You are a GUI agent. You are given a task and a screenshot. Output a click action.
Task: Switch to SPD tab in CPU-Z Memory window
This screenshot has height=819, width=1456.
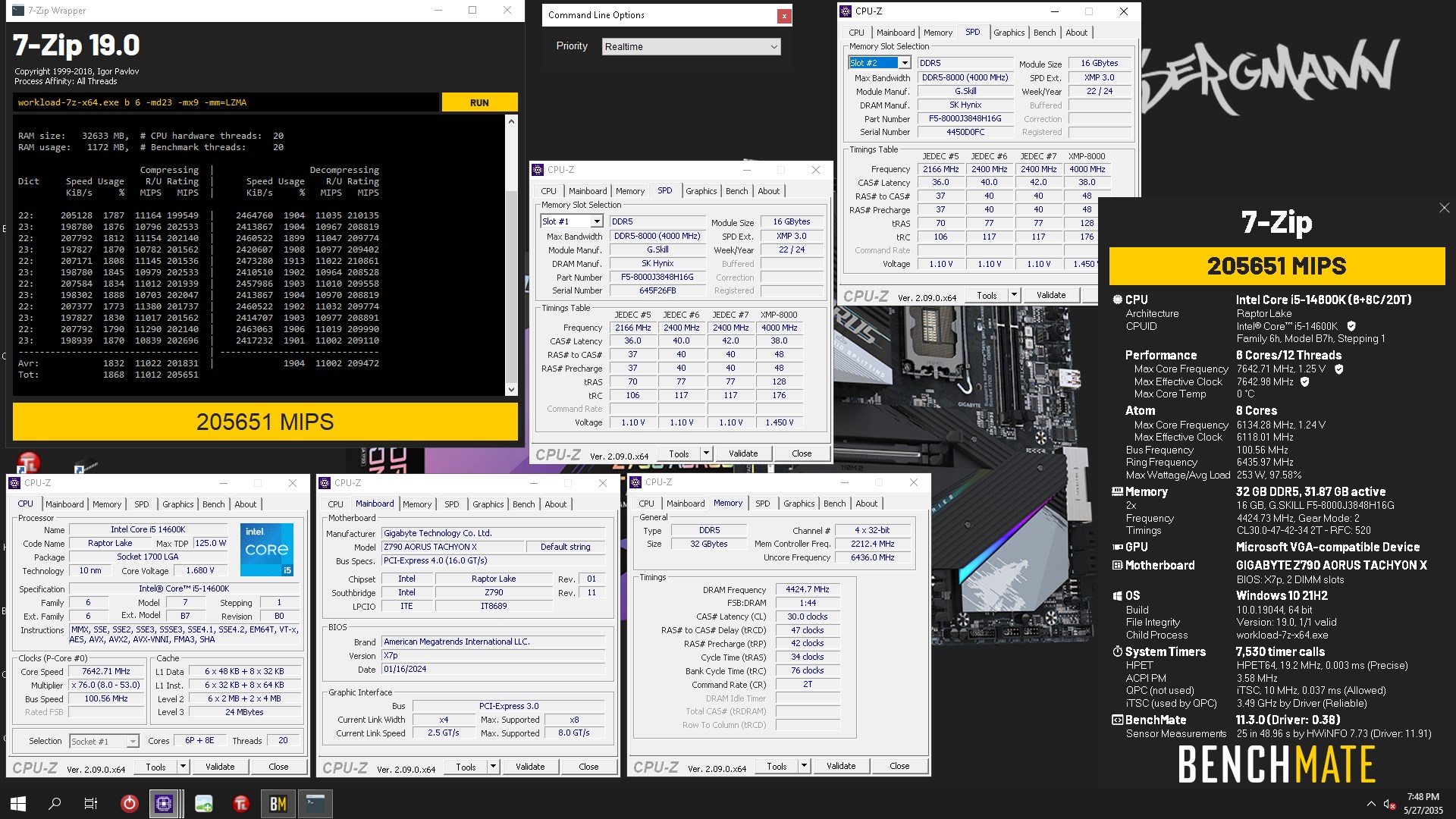click(x=762, y=504)
